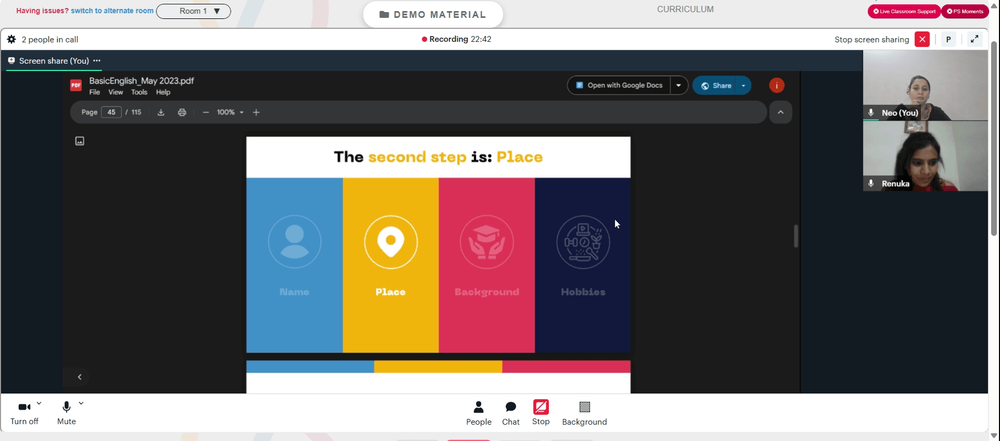Image resolution: width=1000 pixels, height=441 pixels.
Task: Click the Share button
Action: coord(715,86)
